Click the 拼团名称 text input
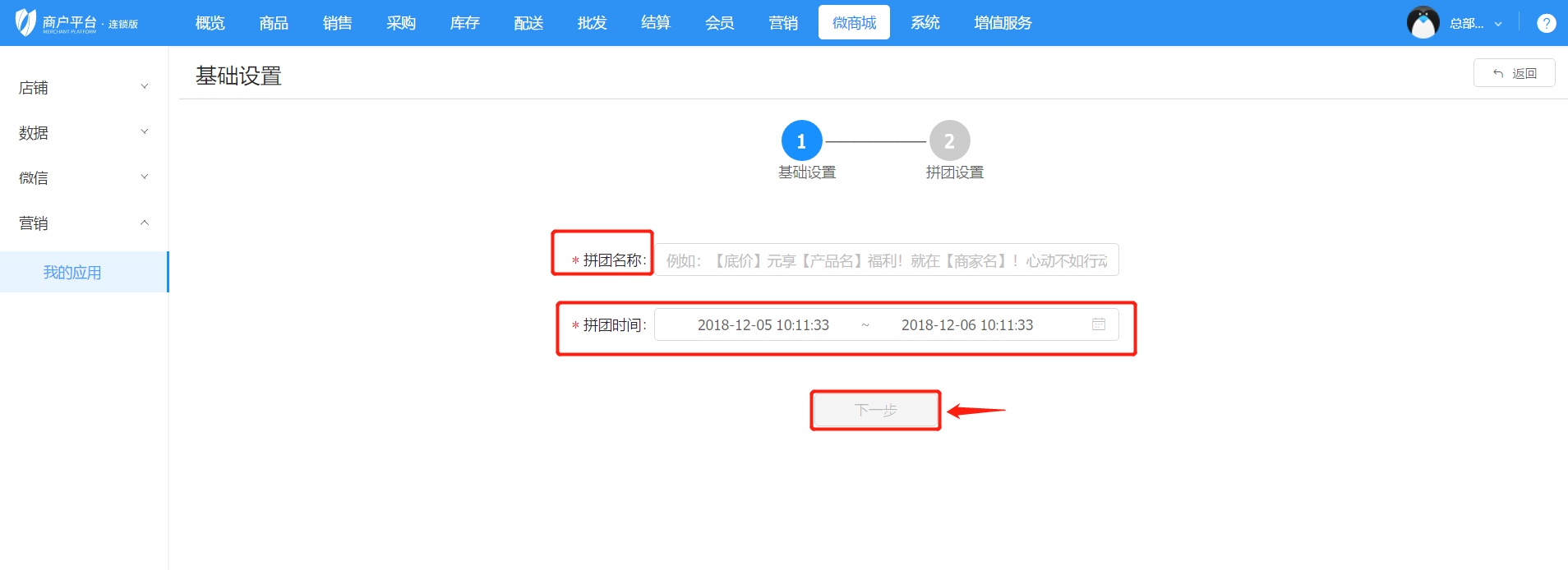The width and height of the screenshot is (1568, 570). tap(886, 260)
